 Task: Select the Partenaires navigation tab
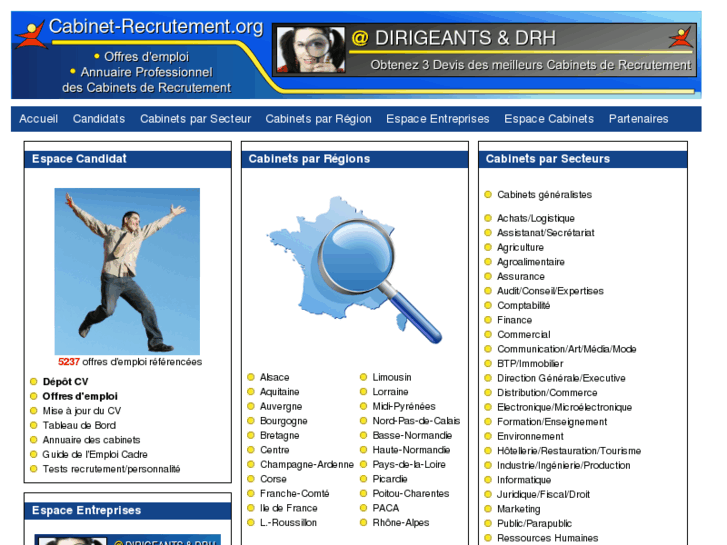[638, 119]
